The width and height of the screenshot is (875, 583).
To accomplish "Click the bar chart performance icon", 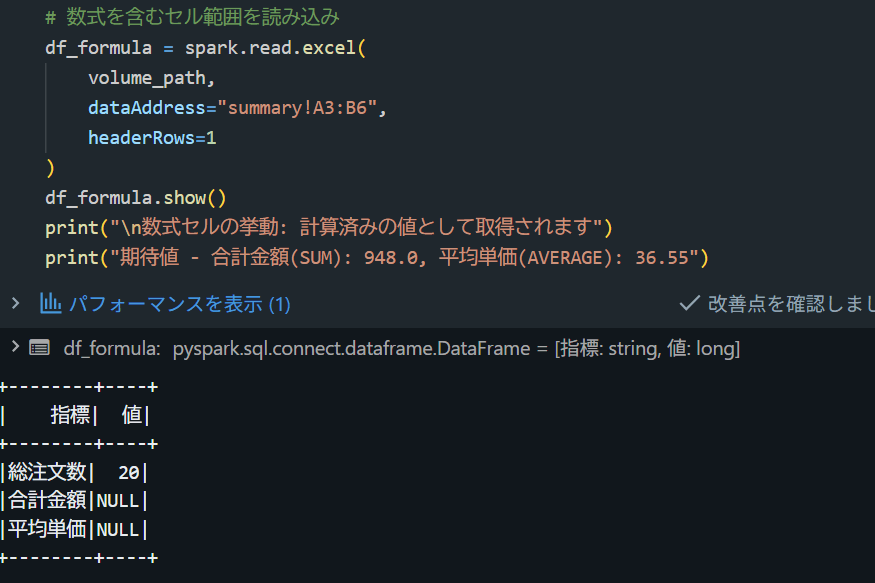I will (x=50, y=303).
